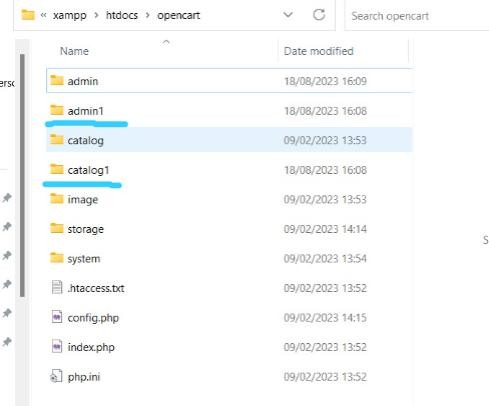
Task: Click the storage folder icon
Action: pyautogui.click(x=57, y=228)
